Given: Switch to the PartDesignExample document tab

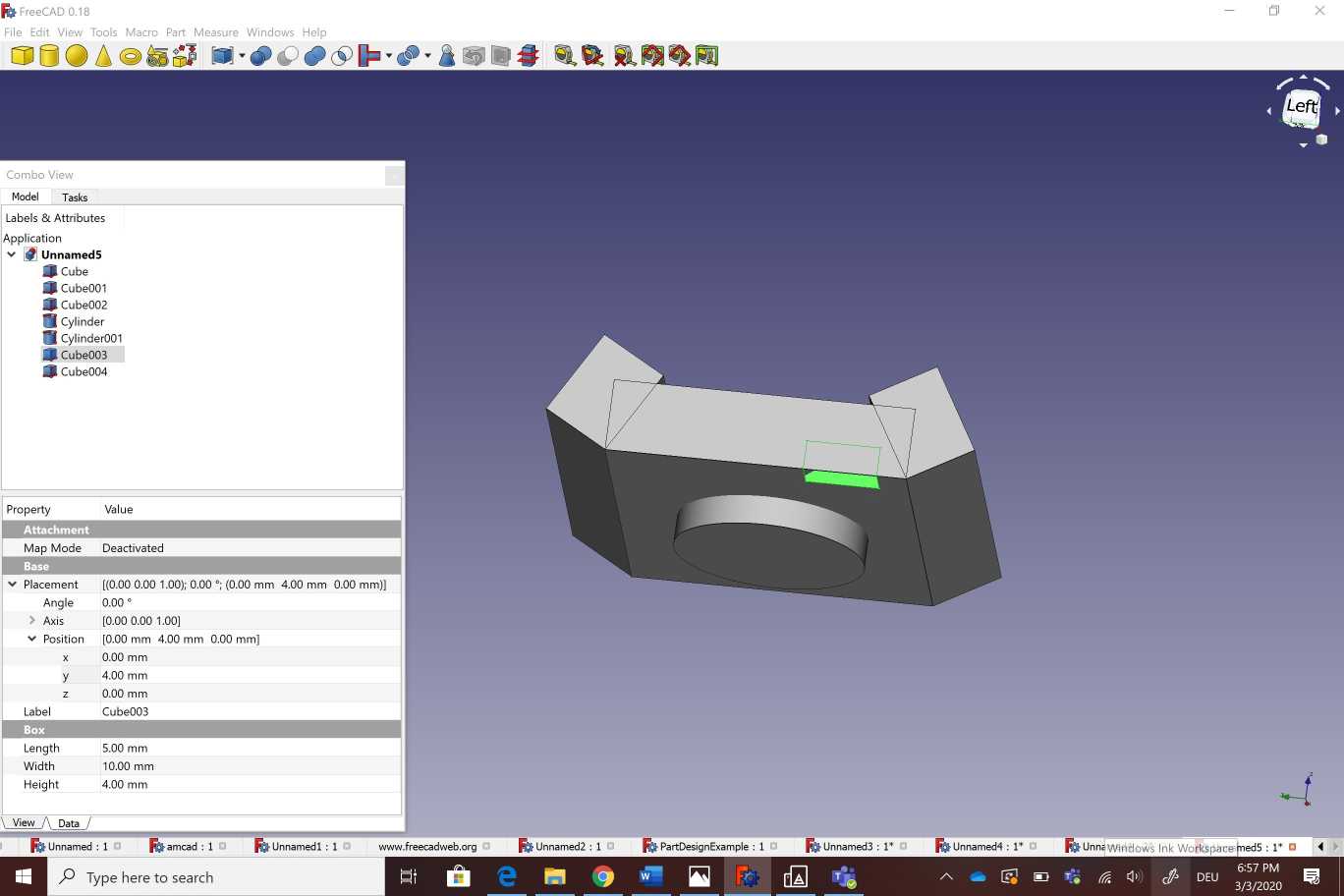Looking at the screenshot, I should pyautogui.click(x=710, y=847).
